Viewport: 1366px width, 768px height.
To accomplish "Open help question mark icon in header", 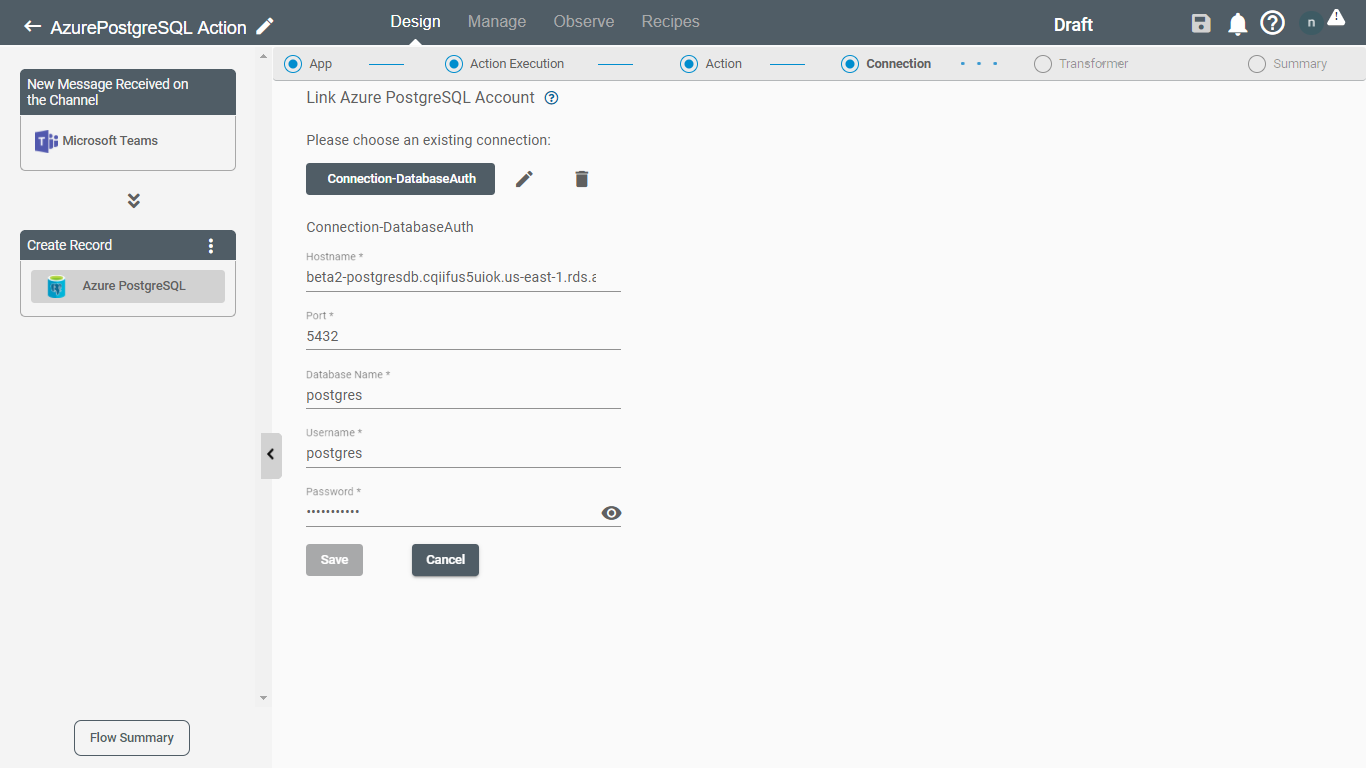I will pos(1272,23).
